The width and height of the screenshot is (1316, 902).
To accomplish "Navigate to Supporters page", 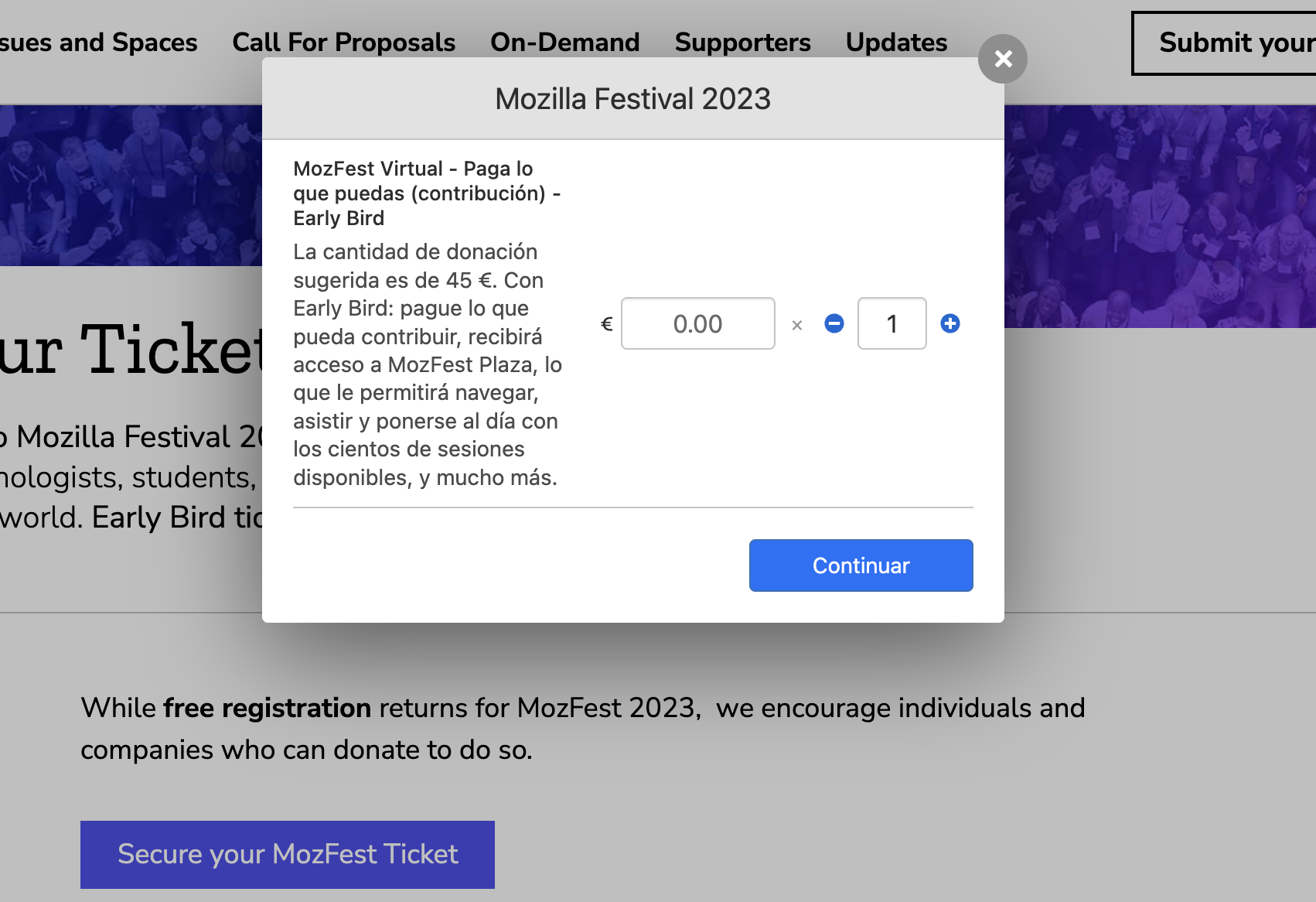I will (743, 43).
